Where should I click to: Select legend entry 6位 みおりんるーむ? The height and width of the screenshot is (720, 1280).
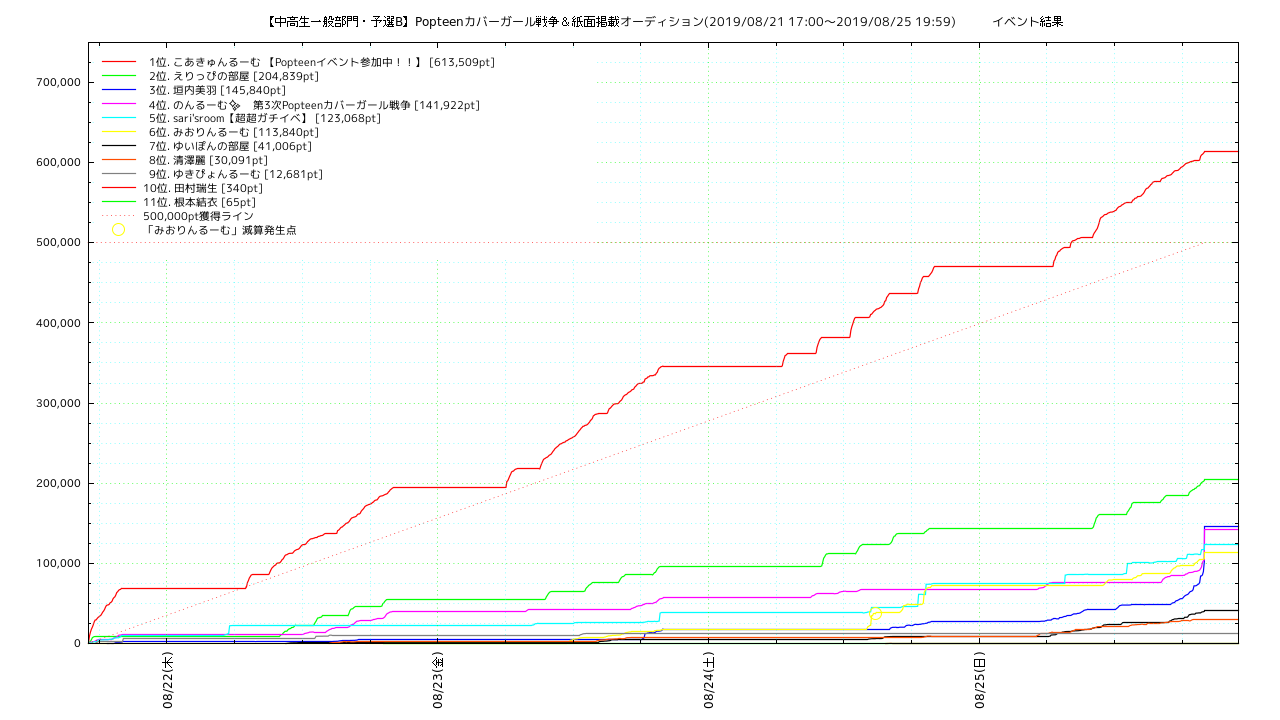click(x=233, y=132)
